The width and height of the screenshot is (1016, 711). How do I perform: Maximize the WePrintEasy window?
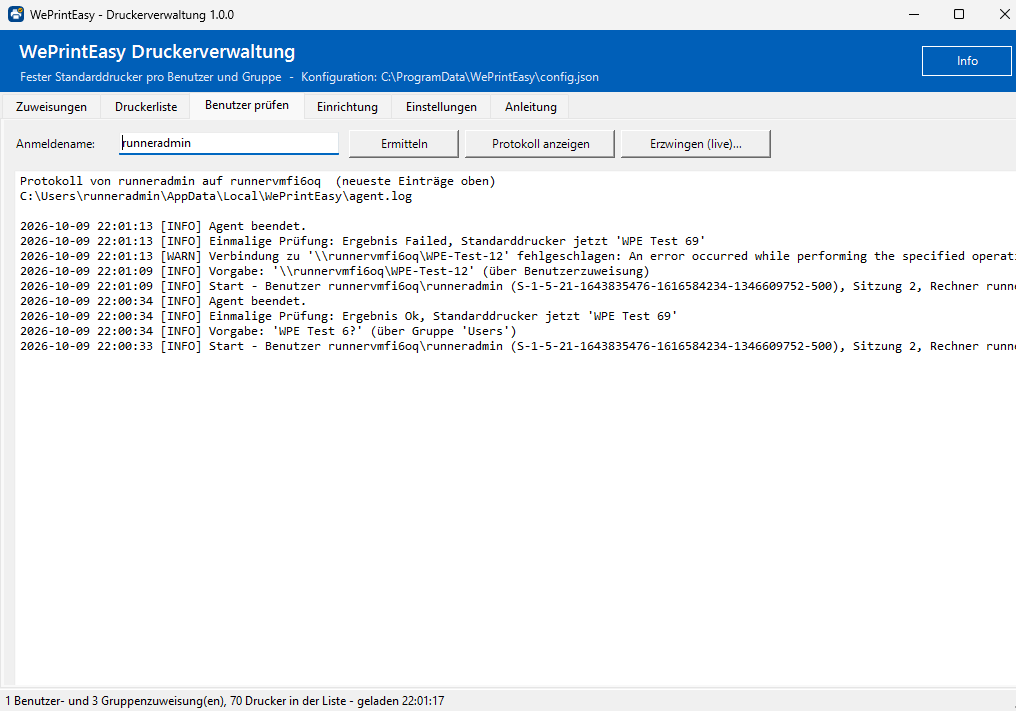coord(959,14)
